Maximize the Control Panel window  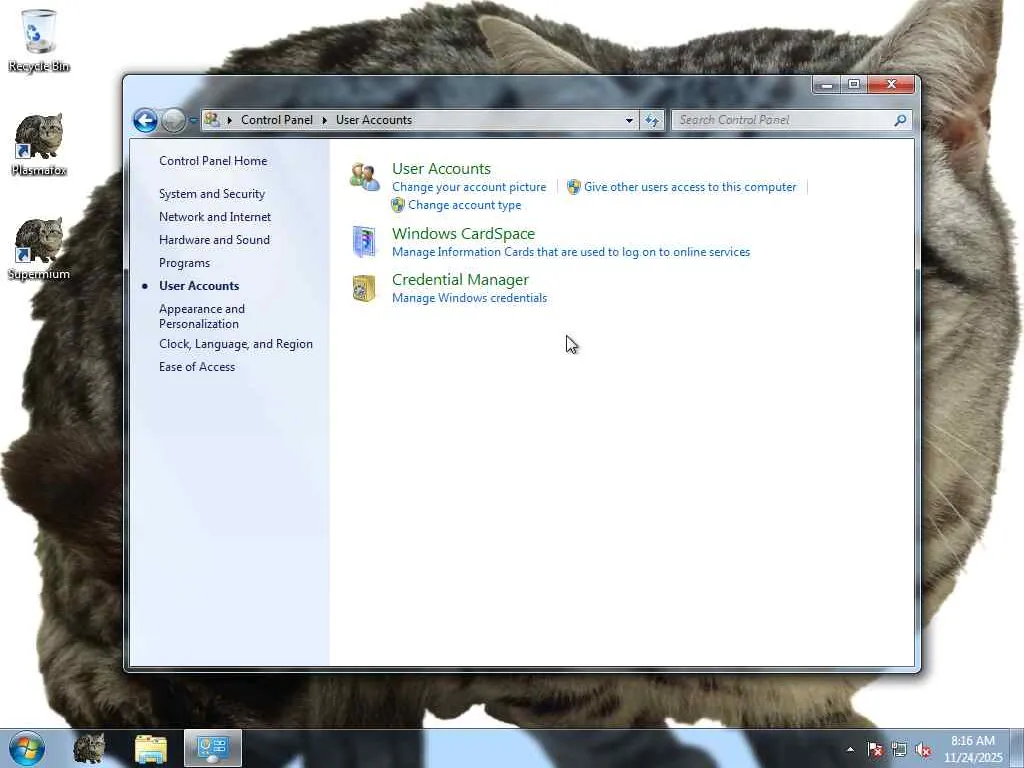pos(854,85)
